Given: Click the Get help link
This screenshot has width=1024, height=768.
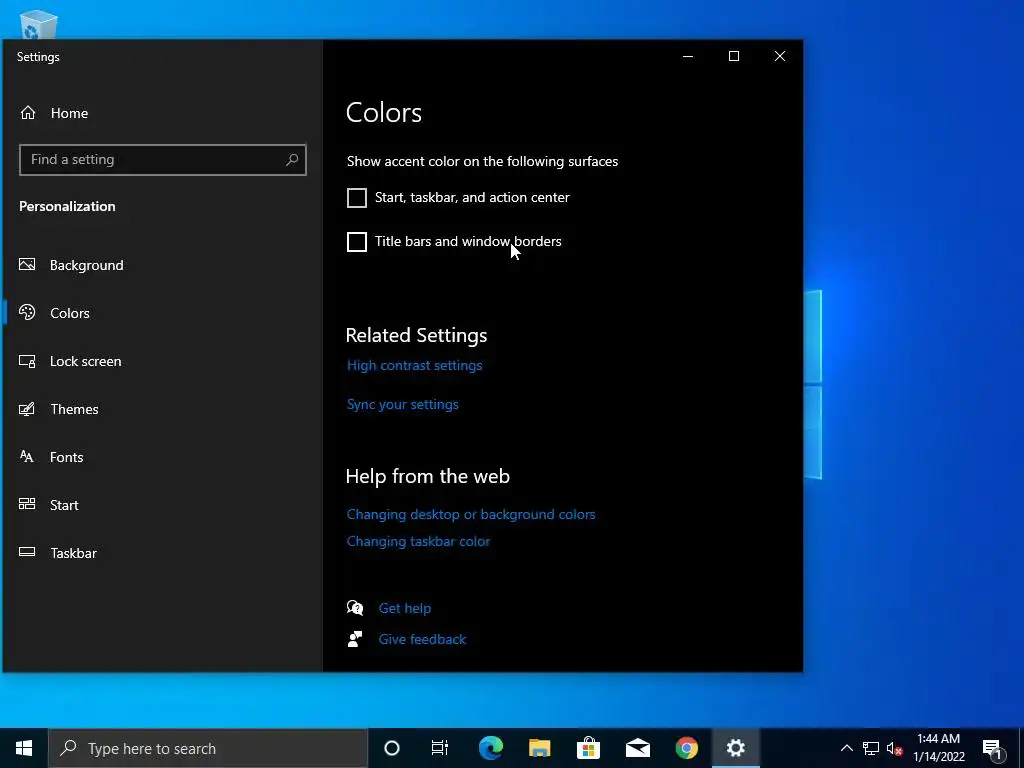Looking at the screenshot, I should pyautogui.click(x=405, y=608).
